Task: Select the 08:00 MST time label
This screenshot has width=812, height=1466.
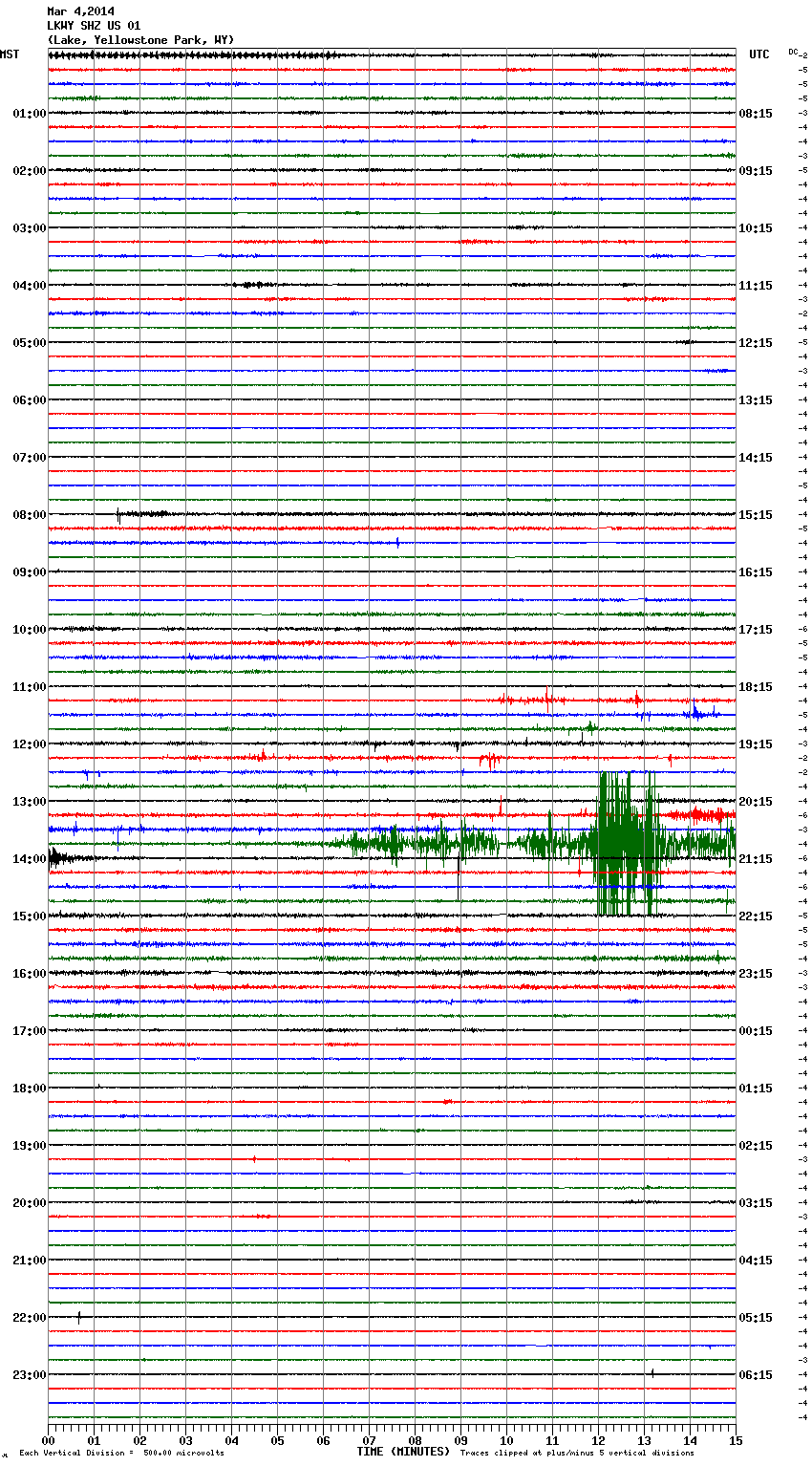Action: (29, 515)
